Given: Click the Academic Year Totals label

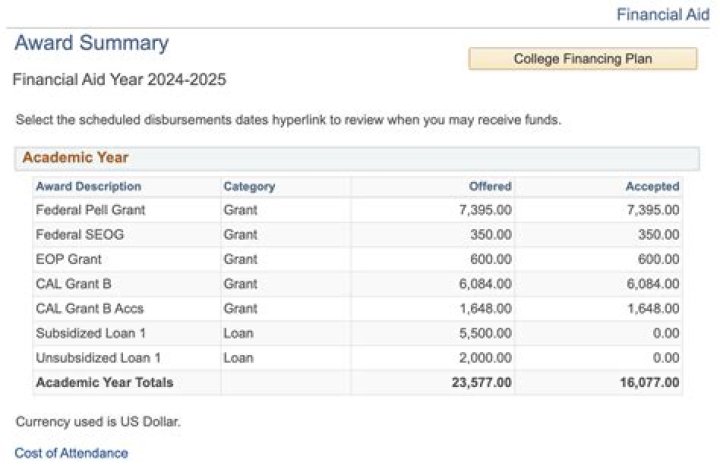Looking at the screenshot, I should (x=105, y=383).
